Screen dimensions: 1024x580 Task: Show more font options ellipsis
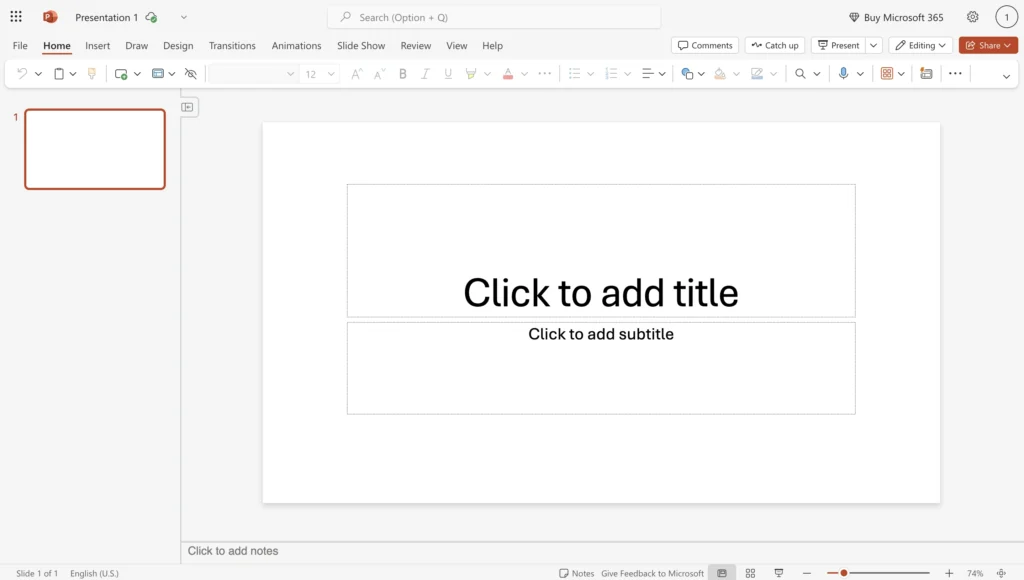point(545,74)
